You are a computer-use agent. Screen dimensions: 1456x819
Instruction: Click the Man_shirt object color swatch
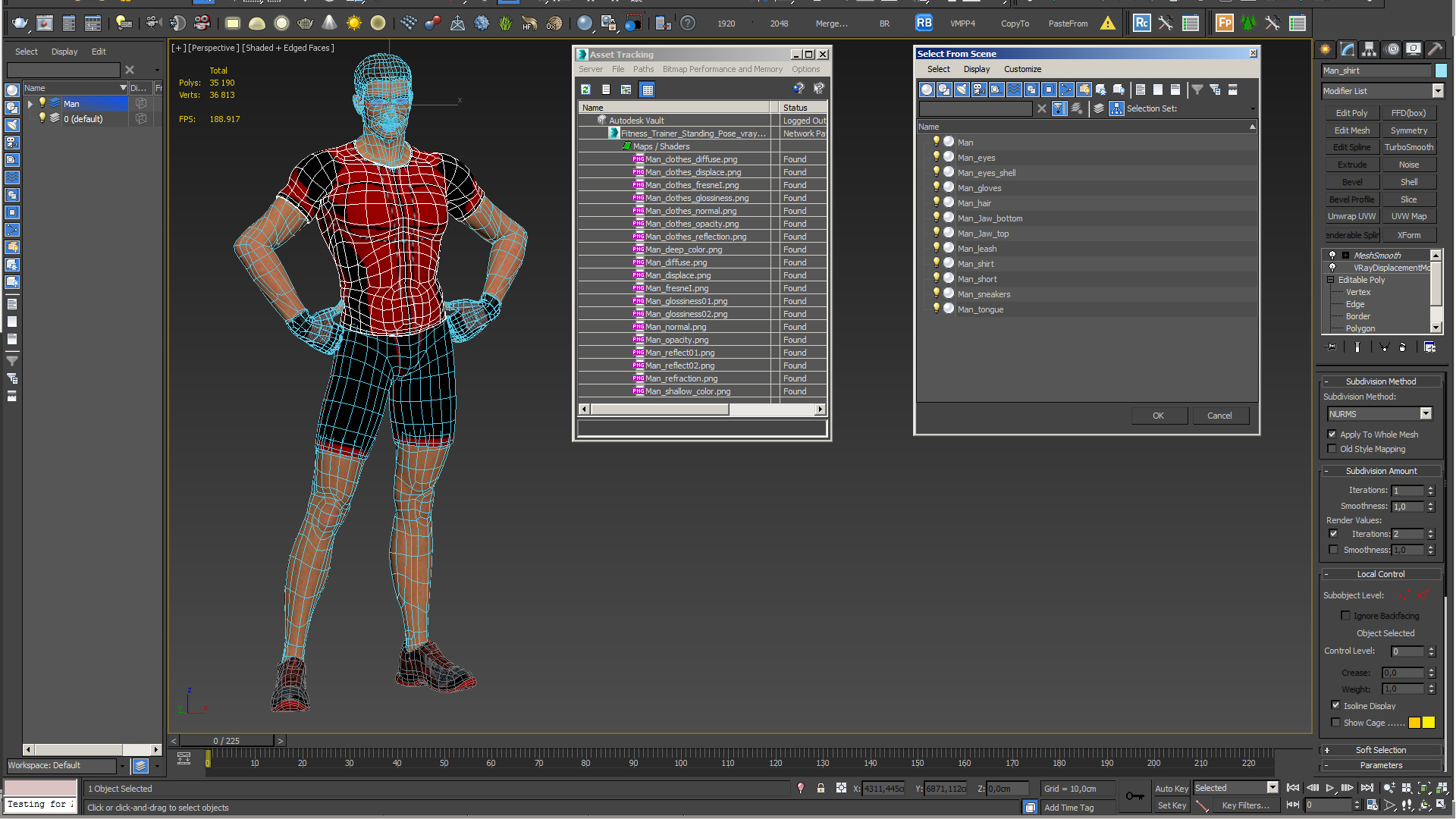click(1441, 71)
